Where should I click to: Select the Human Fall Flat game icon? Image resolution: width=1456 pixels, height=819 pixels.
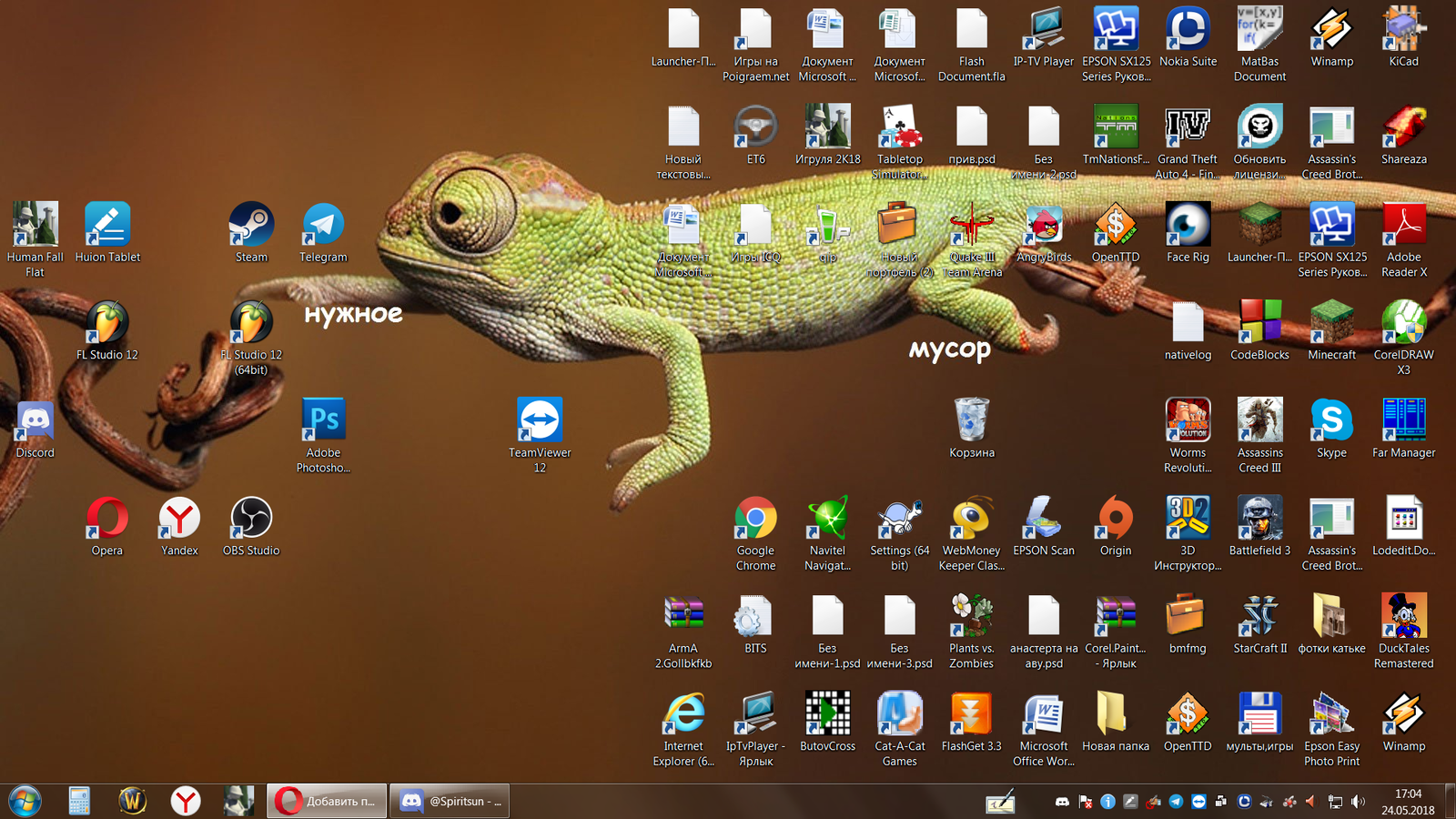(x=35, y=240)
